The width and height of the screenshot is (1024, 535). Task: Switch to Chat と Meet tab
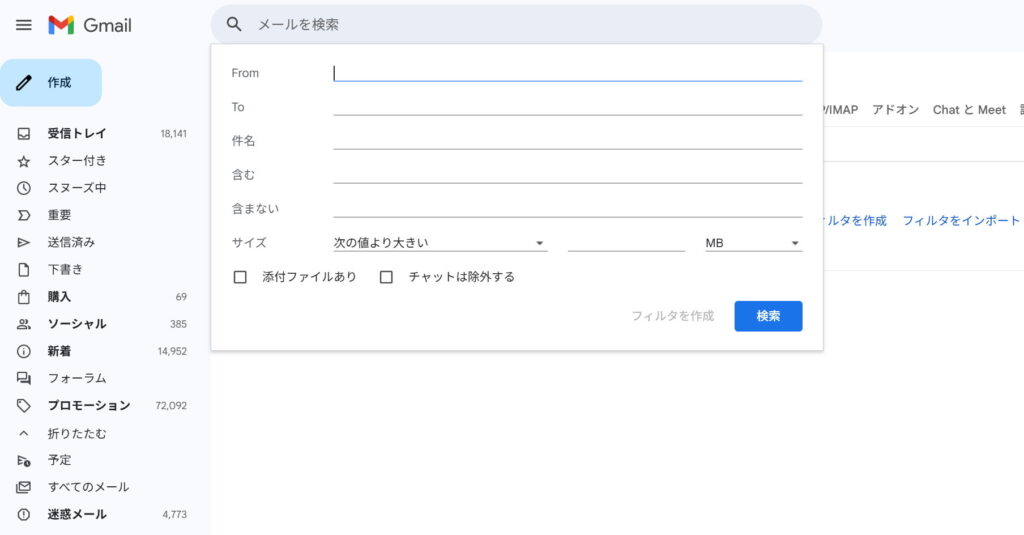969,110
